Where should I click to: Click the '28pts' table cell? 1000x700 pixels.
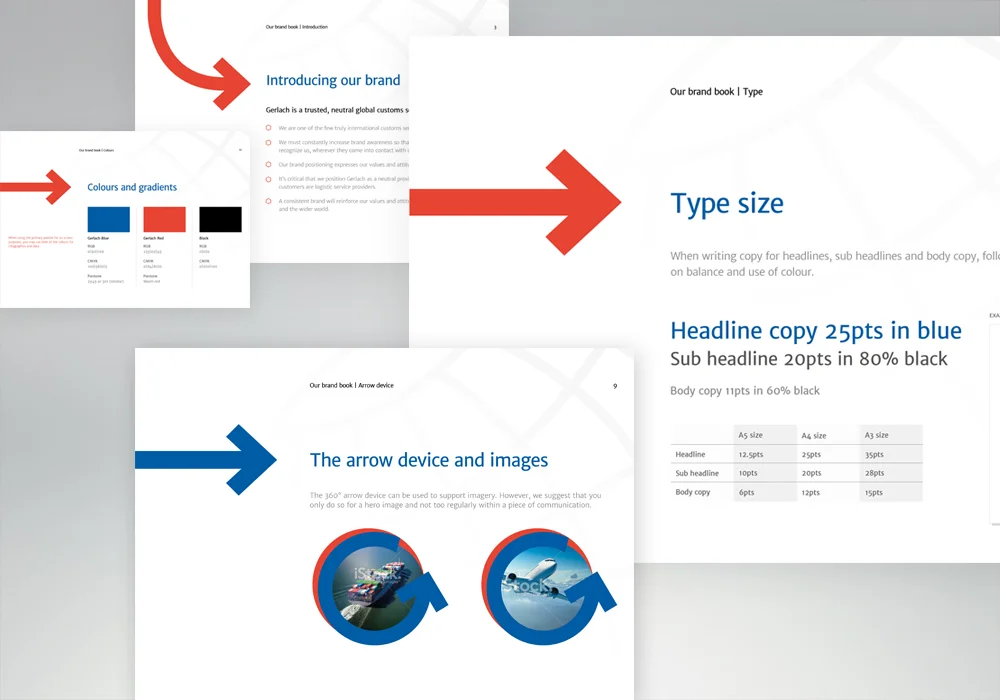click(x=874, y=473)
